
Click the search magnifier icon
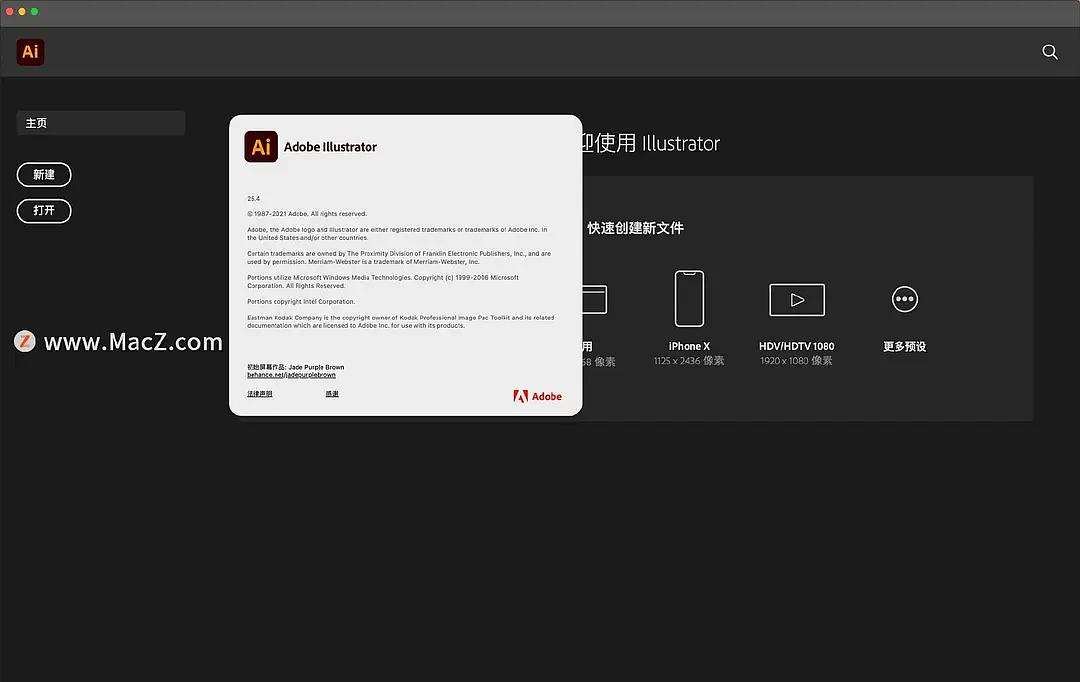(x=1049, y=51)
